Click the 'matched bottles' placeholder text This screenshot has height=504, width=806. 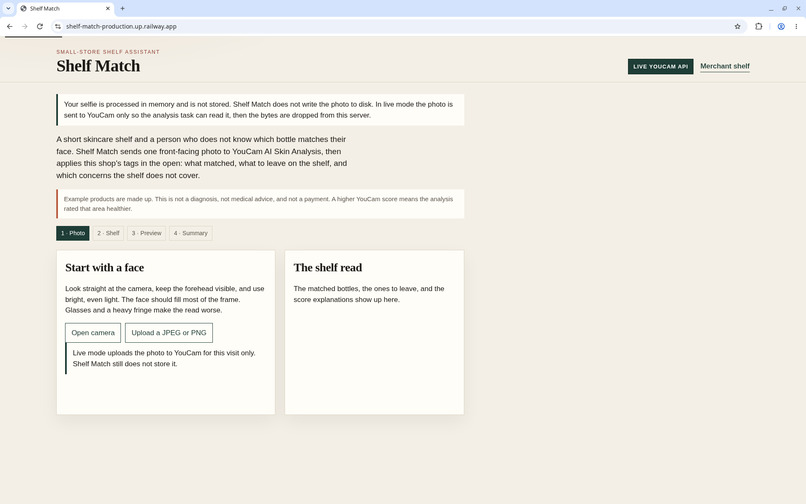pyautogui.click(x=369, y=294)
